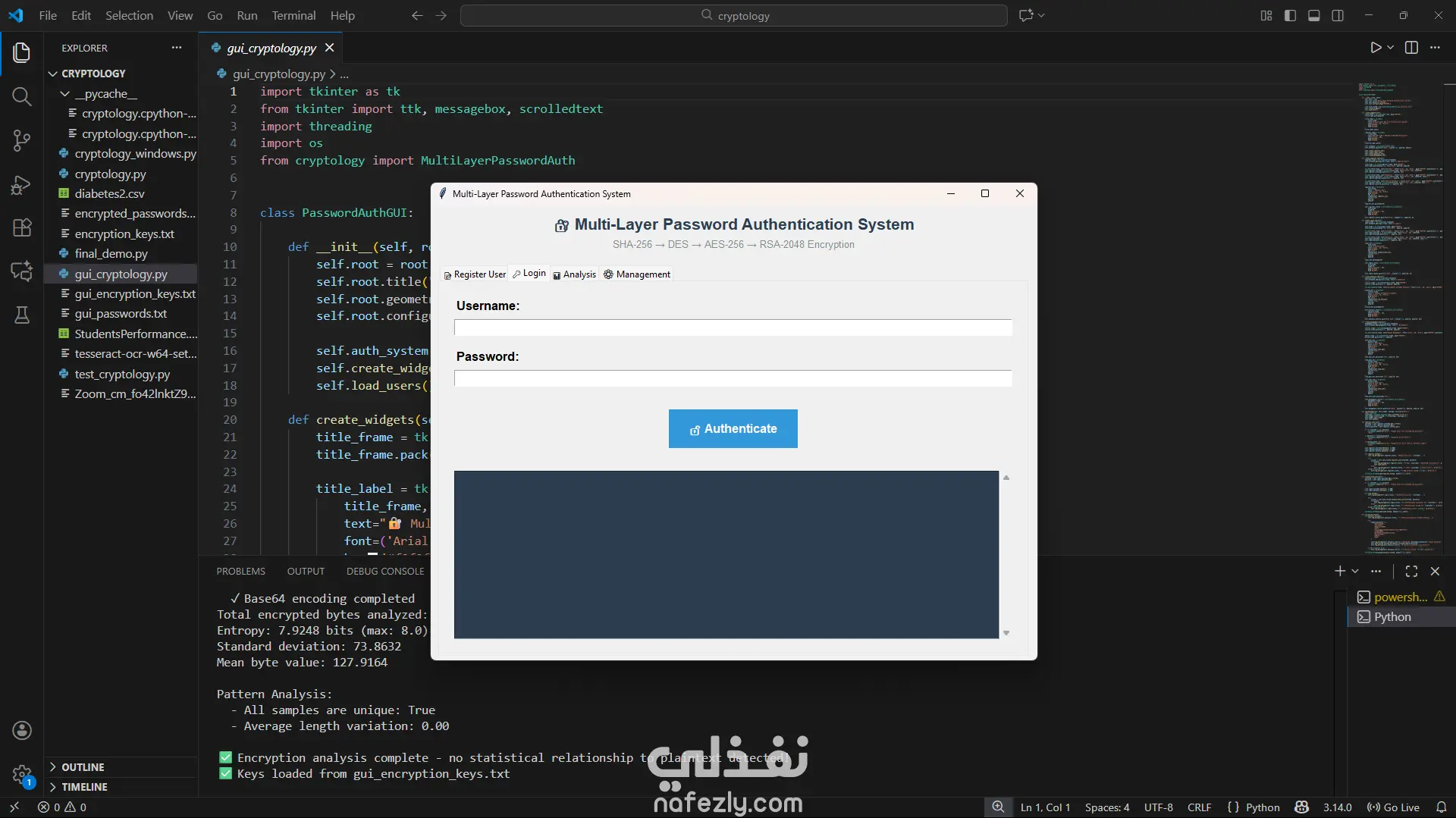This screenshot has width=1456, height=818.
Task: Select the powershell terminal entry
Action: tap(1400, 597)
